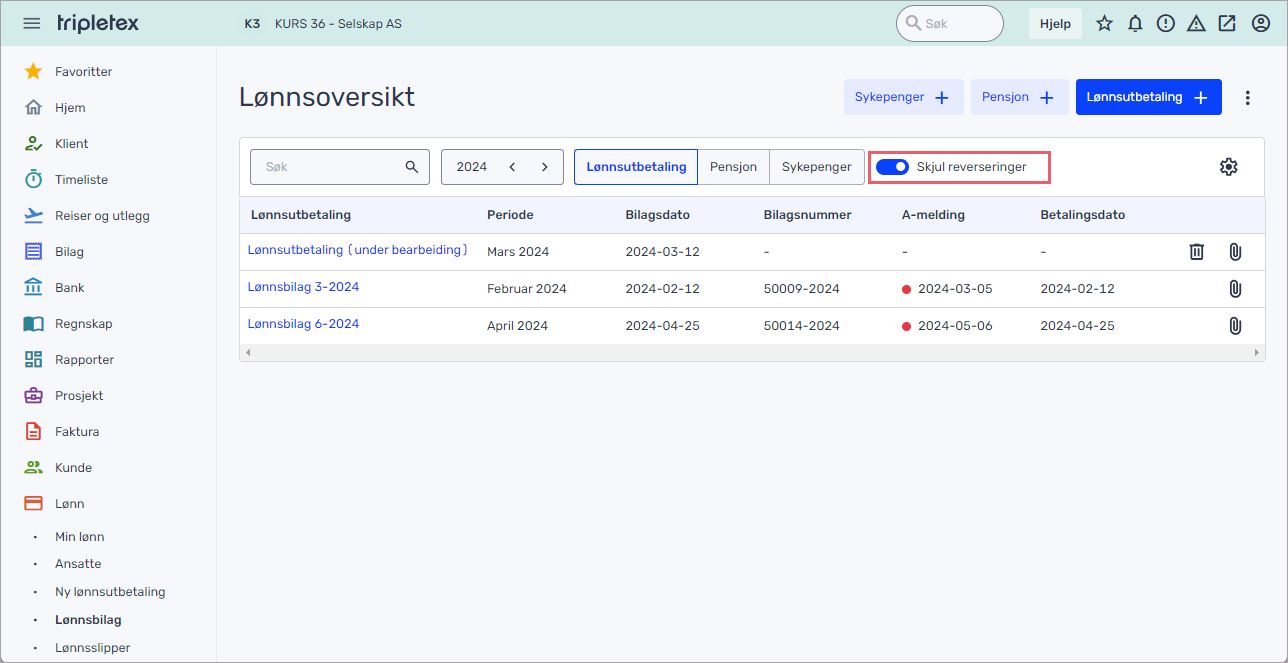Create new Lønnsutbetaling with blue button
Screen dimensions: 1288x663
pyautogui.click(x=1149, y=98)
